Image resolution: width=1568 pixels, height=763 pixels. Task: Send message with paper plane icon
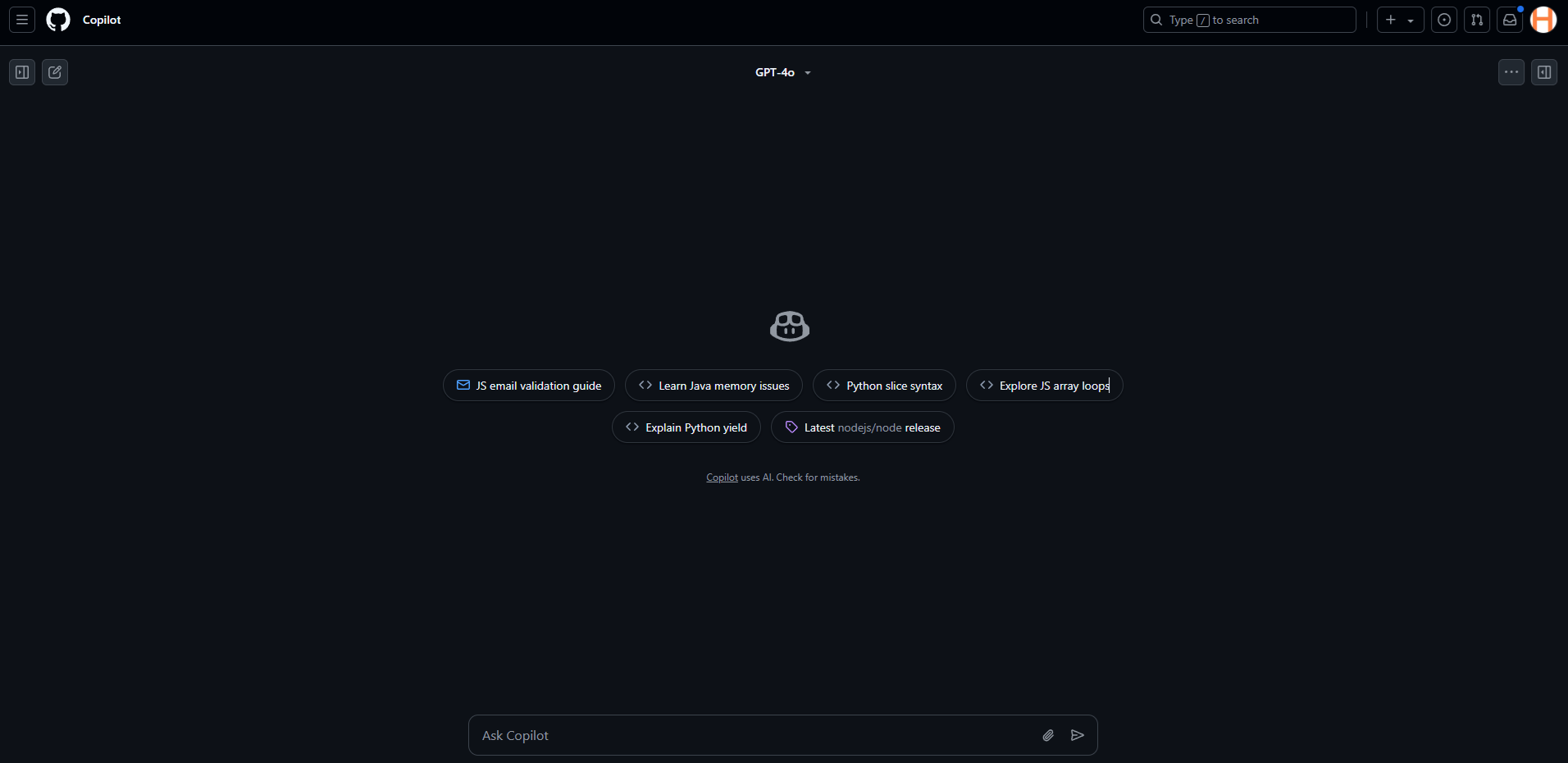pos(1078,735)
